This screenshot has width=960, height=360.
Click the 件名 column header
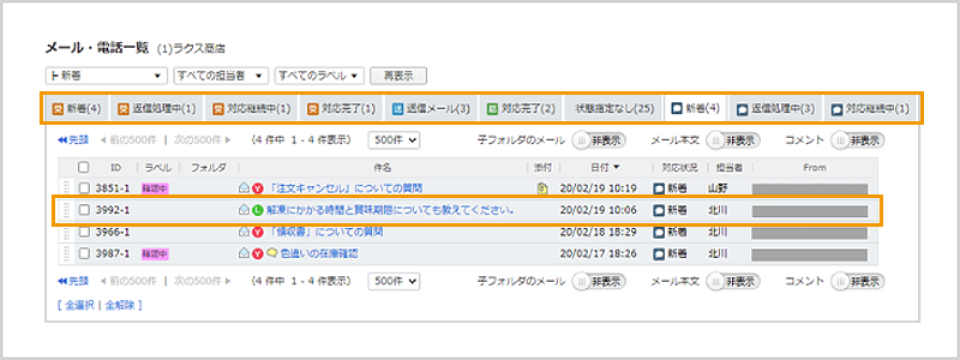[382, 167]
